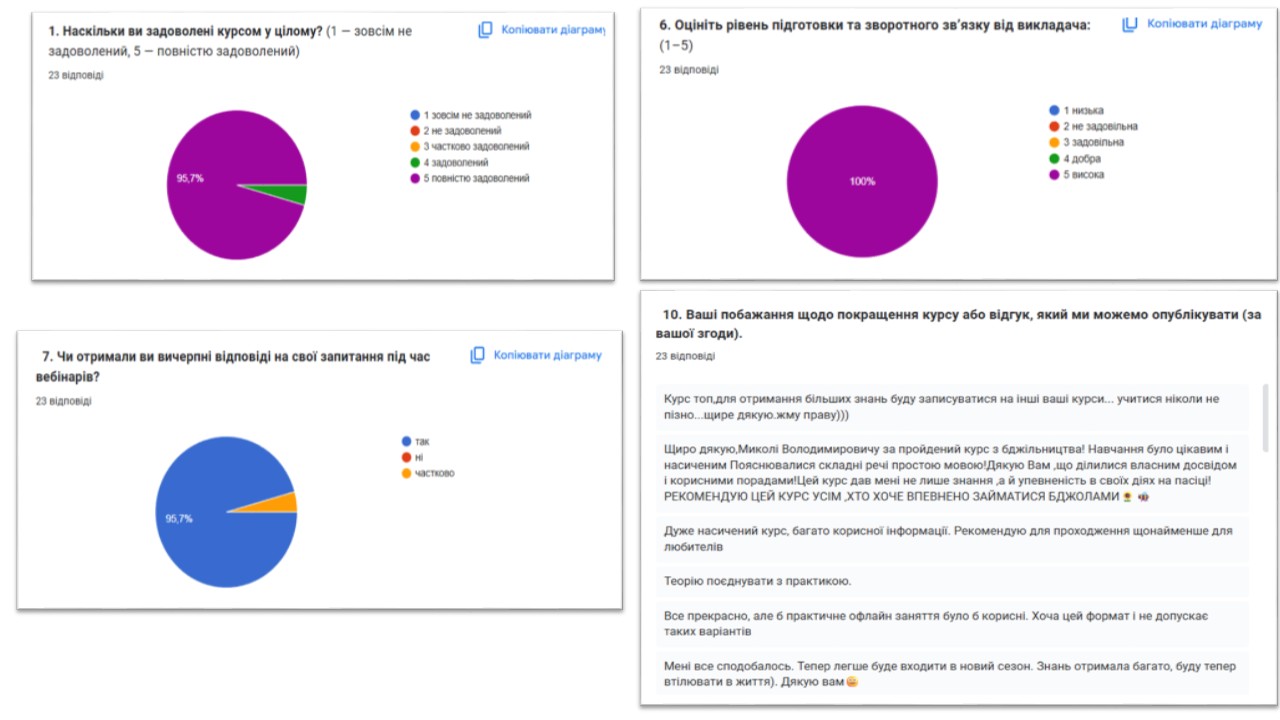Click purple '5 висока' legend dot
Image resolution: width=1280 pixels, height=720 pixels.
pyautogui.click(x=1054, y=175)
